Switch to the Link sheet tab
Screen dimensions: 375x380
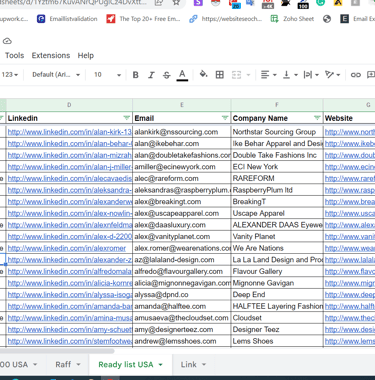pos(189,364)
